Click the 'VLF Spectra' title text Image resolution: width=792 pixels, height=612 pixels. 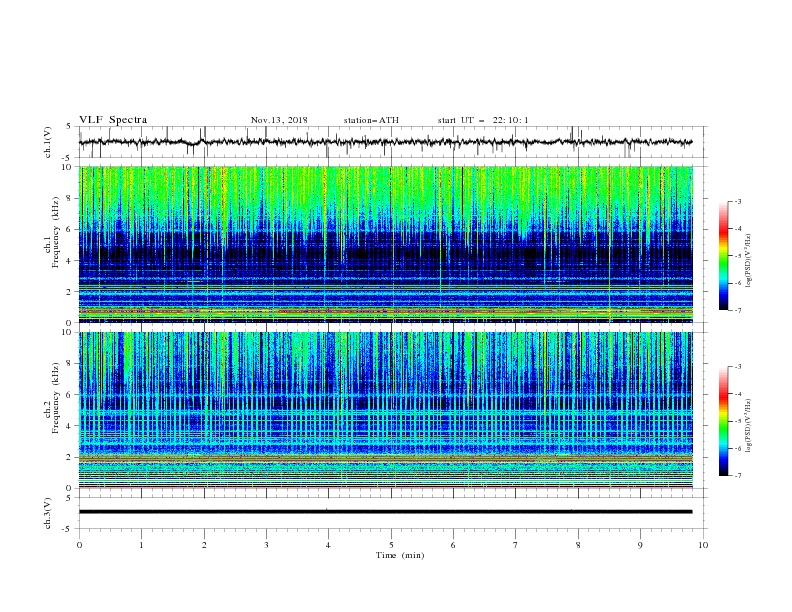[x=113, y=120]
